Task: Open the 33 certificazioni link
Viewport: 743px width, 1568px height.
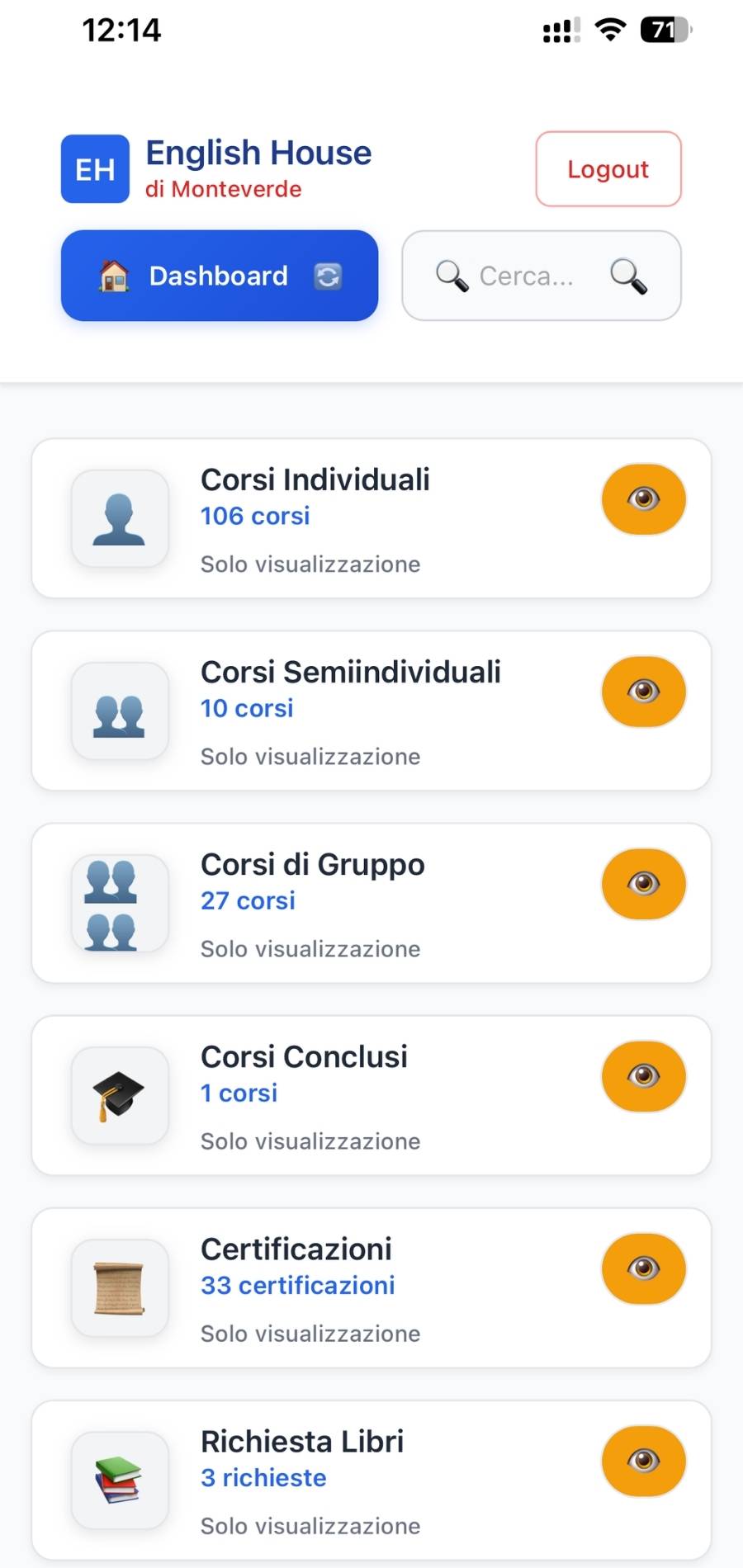Action: click(297, 1285)
